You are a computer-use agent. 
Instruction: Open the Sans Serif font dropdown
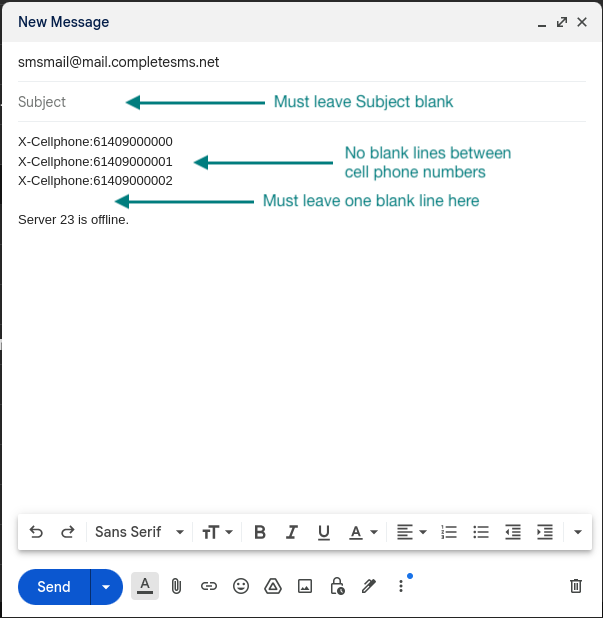pyautogui.click(x=140, y=532)
